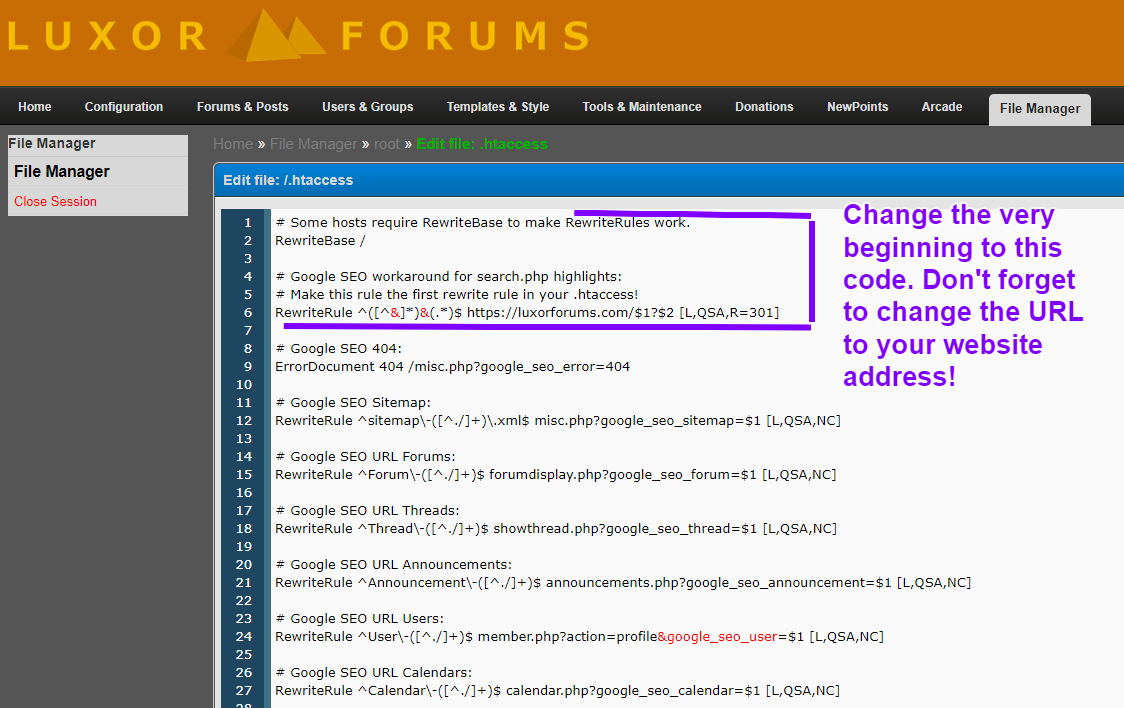Click the announcements.php RewriteRule line
The height and width of the screenshot is (708, 1124).
pos(623,583)
